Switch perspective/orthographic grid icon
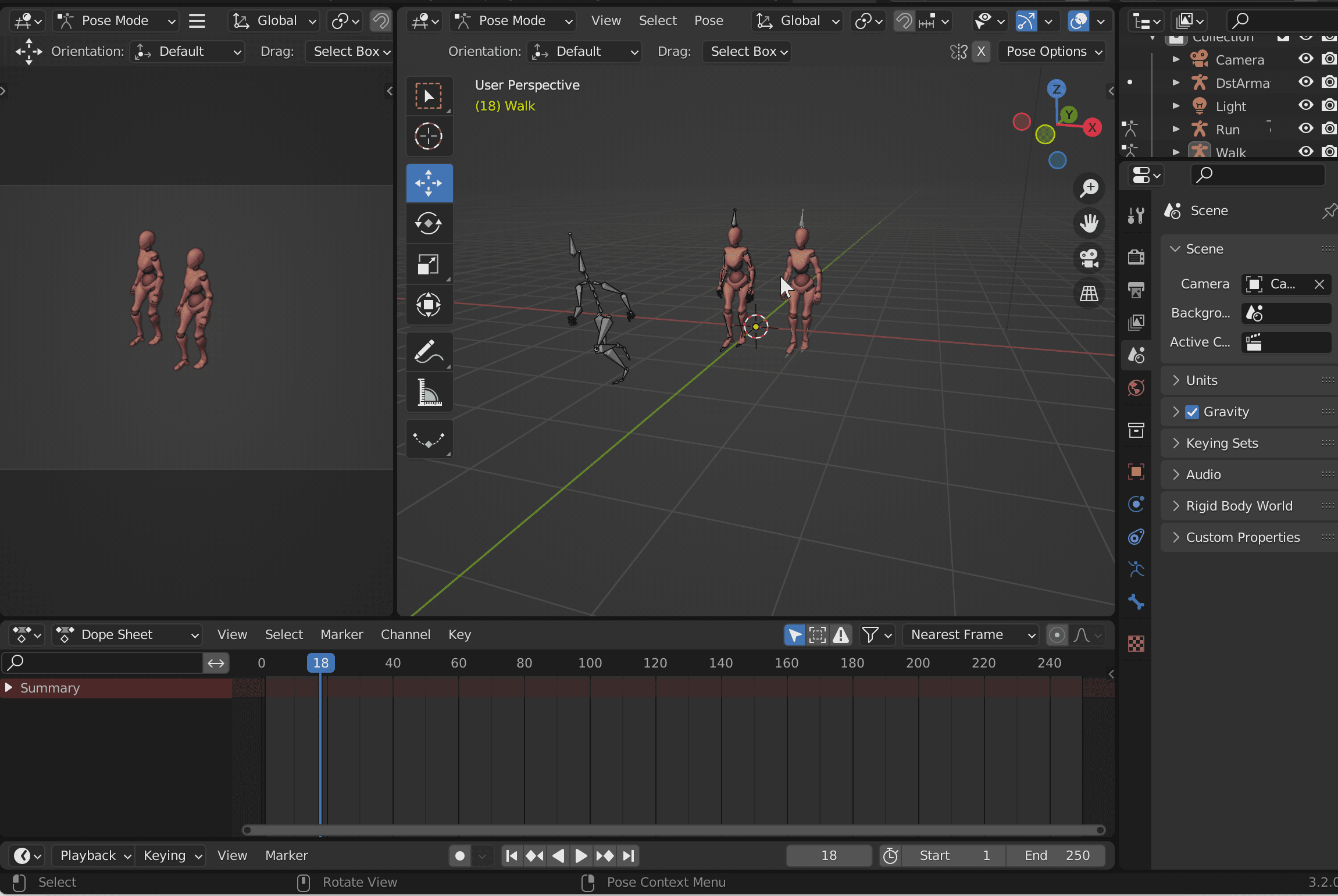 click(1089, 293)
